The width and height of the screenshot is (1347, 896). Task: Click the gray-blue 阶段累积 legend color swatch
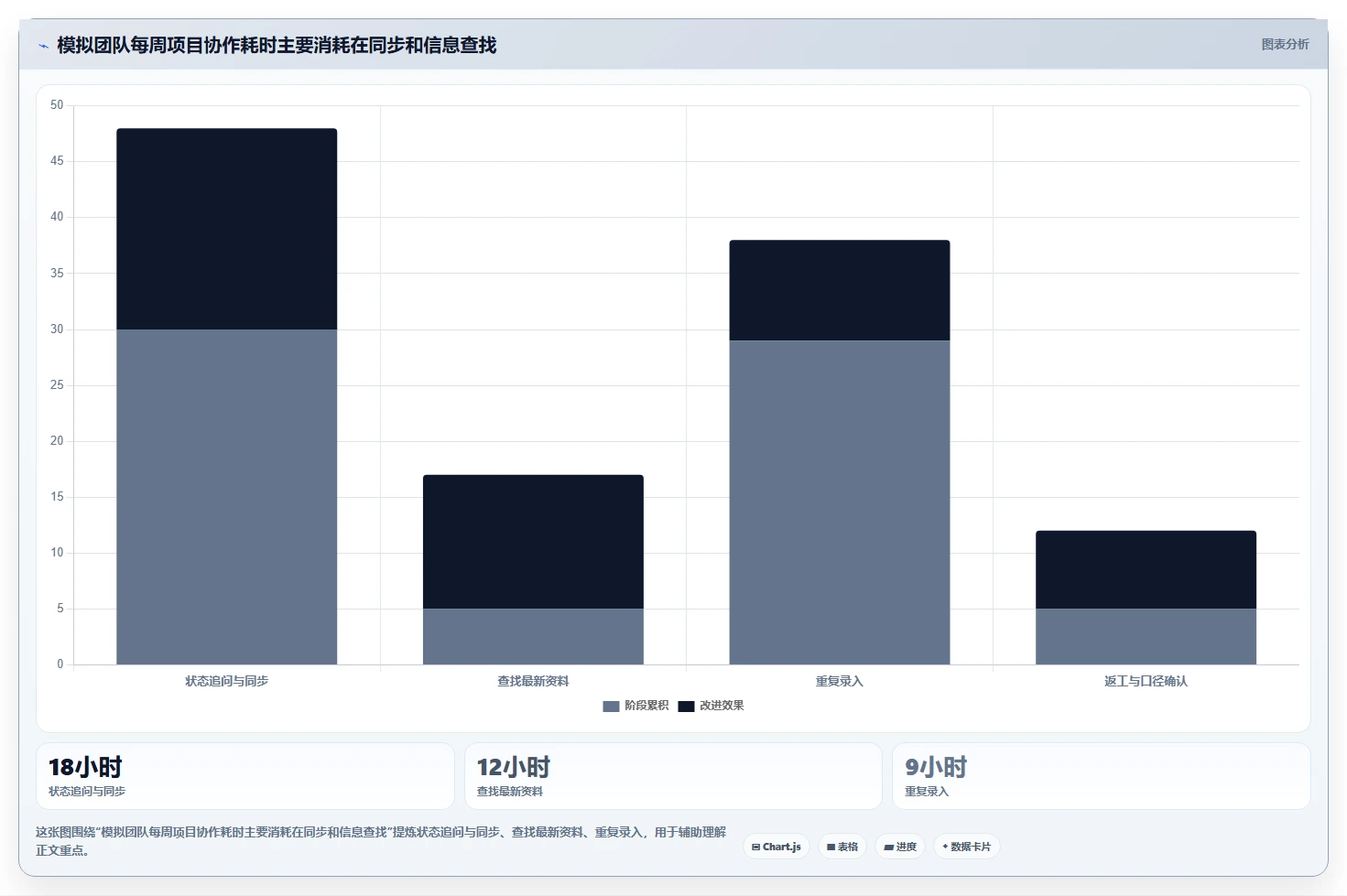click(x=611, y=706)
